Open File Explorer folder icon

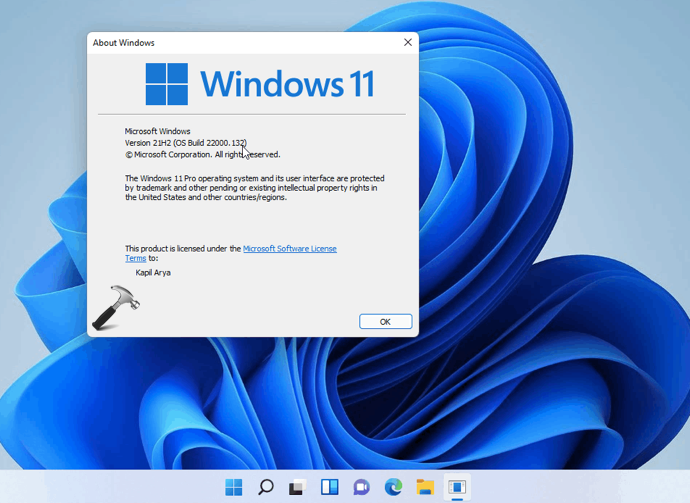pos(425,487)
